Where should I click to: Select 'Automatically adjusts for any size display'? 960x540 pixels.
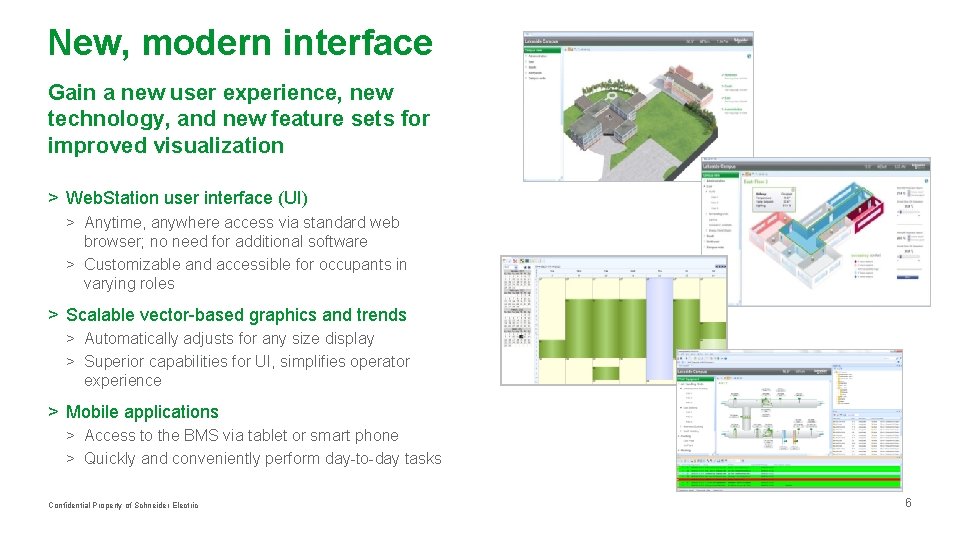click(229, 338)
